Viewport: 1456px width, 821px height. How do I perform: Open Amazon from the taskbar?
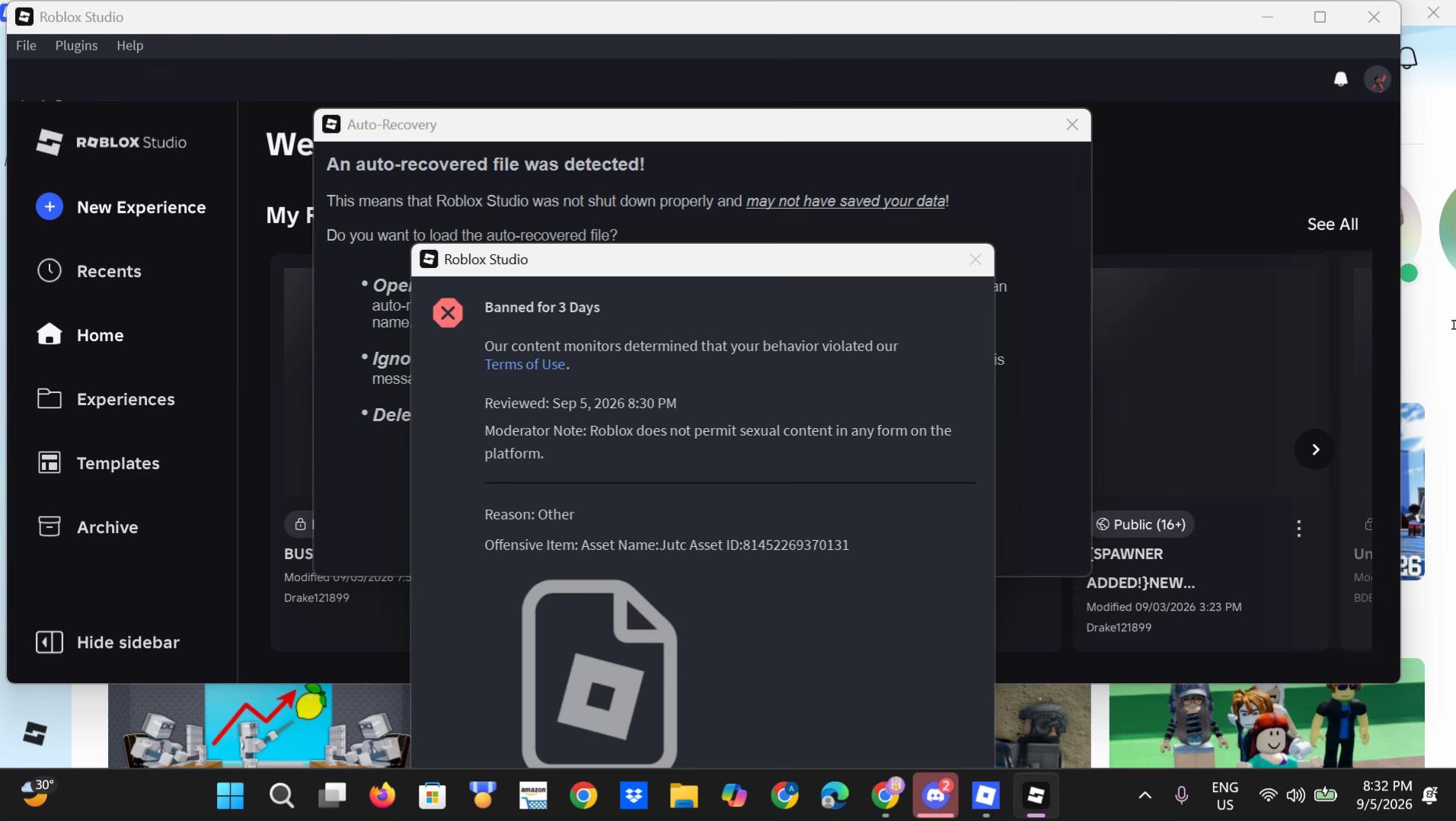pyautogui.click(x=533, y=796)
